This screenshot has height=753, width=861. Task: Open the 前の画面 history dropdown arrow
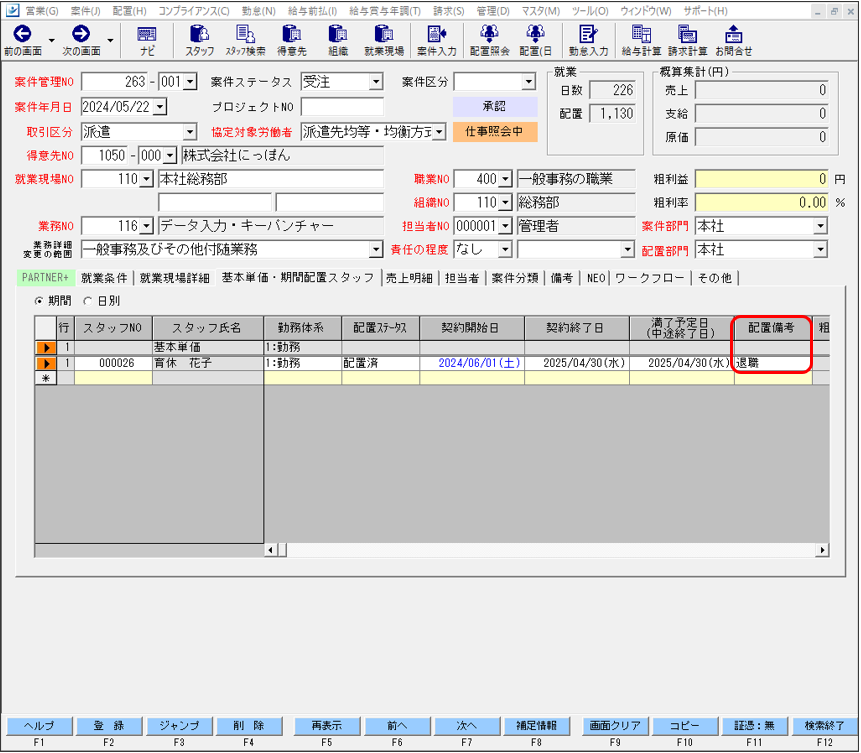pos(52,40)
